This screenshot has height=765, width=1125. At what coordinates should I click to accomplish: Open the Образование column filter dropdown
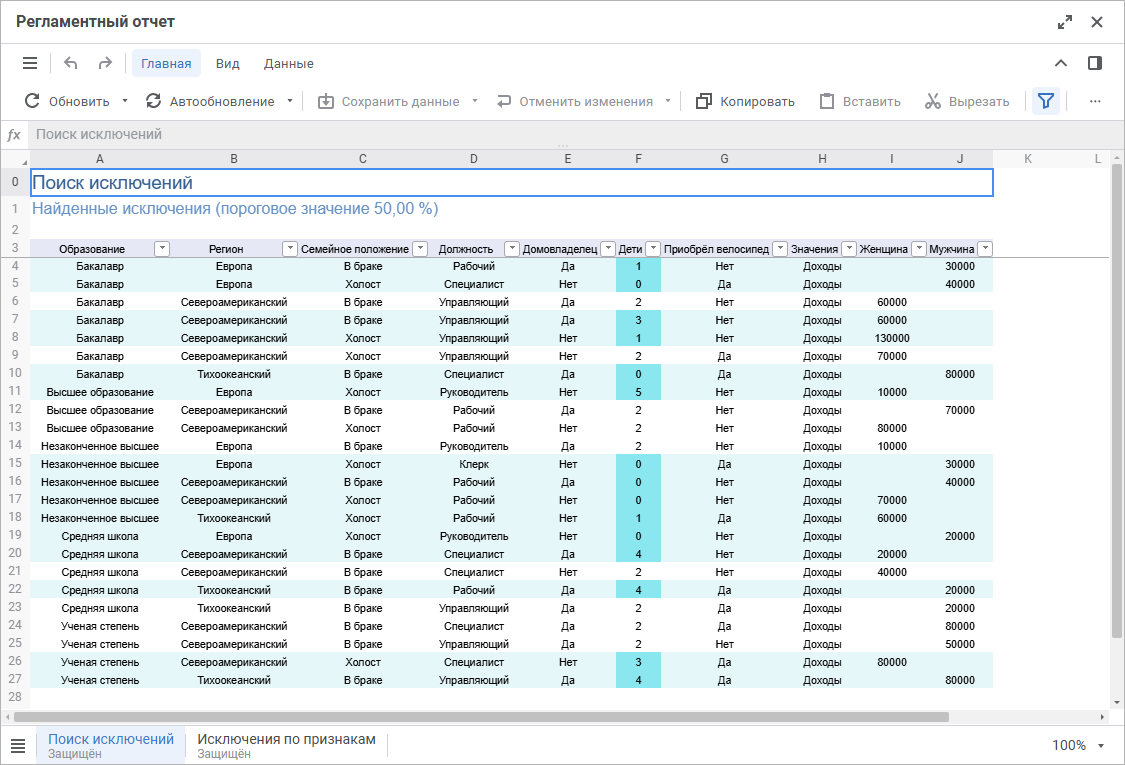pyautogui.click(x=162, y=249)
